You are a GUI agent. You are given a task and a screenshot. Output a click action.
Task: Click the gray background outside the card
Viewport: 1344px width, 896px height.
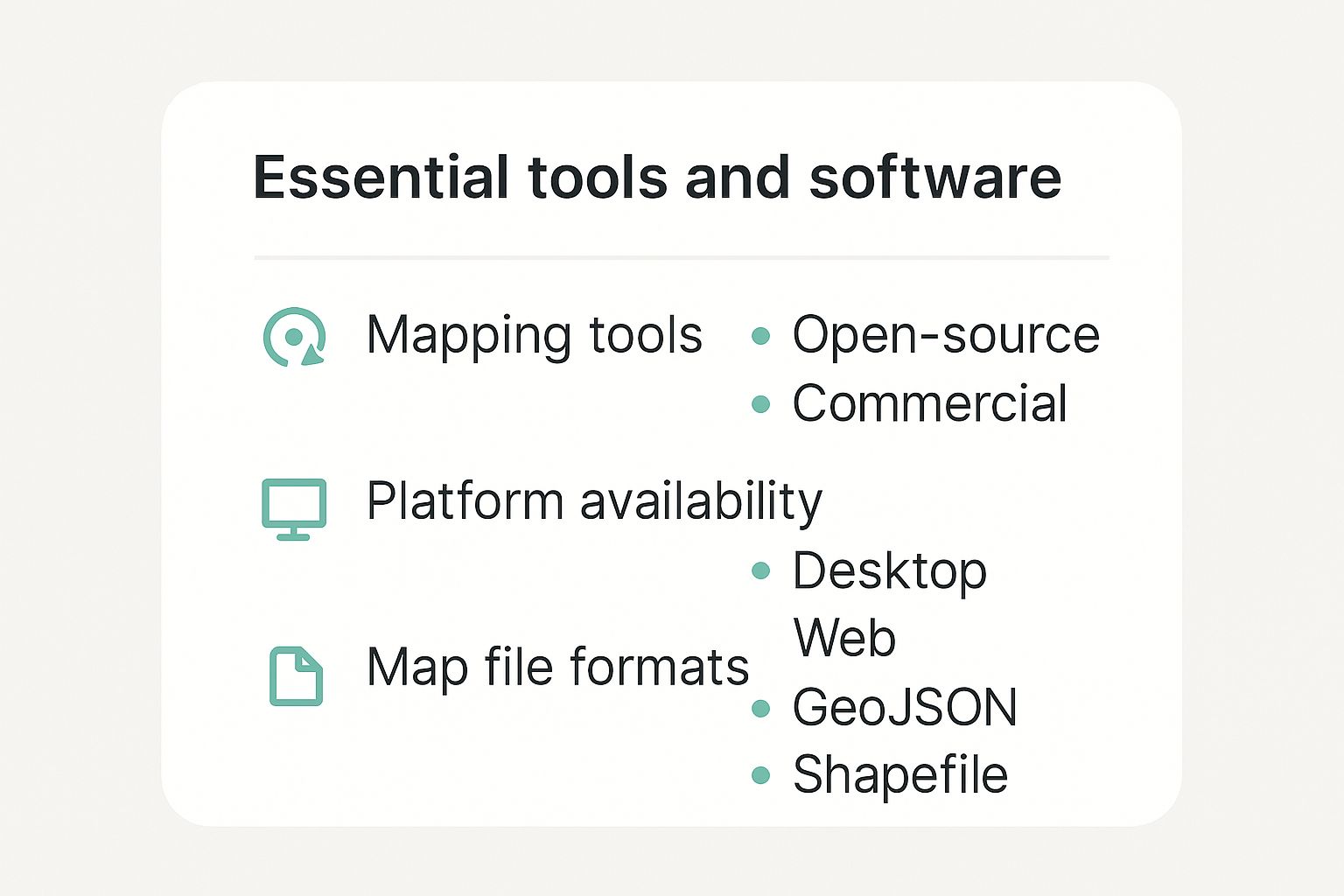tap(79, 437)
